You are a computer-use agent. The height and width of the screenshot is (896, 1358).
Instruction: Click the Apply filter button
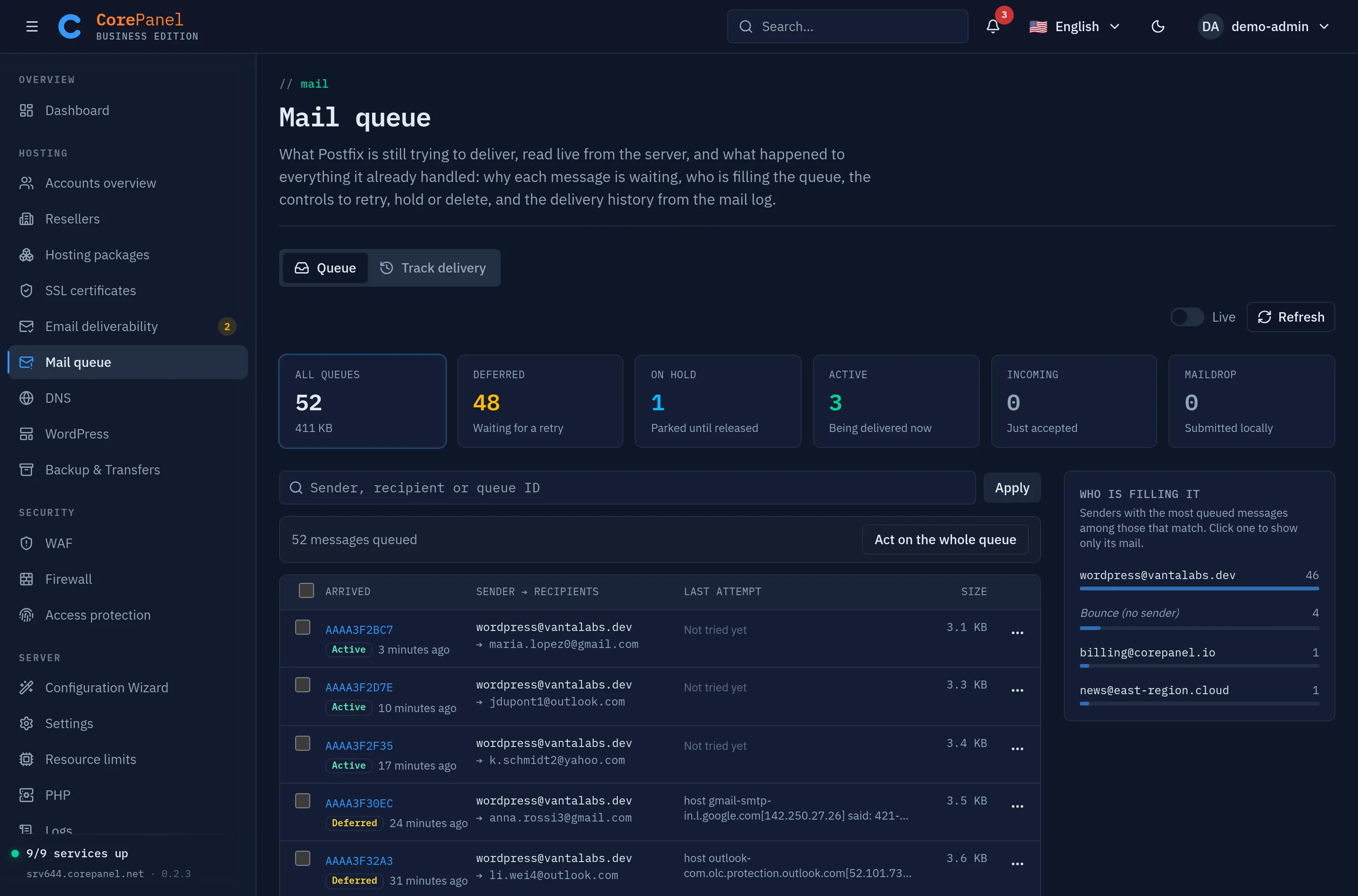pyautogui.click(x=1012, y=488)
